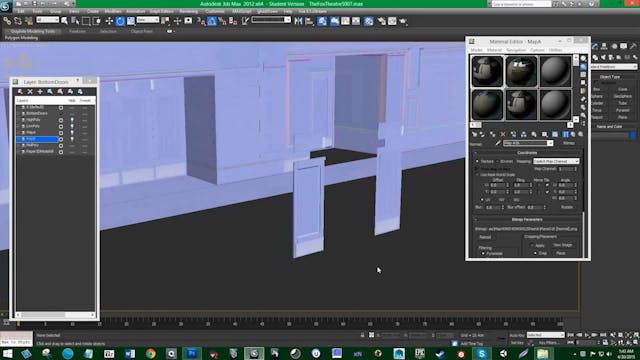Activate the Select and Scale tool
The image size is (640, 360).
coord(131,21)
